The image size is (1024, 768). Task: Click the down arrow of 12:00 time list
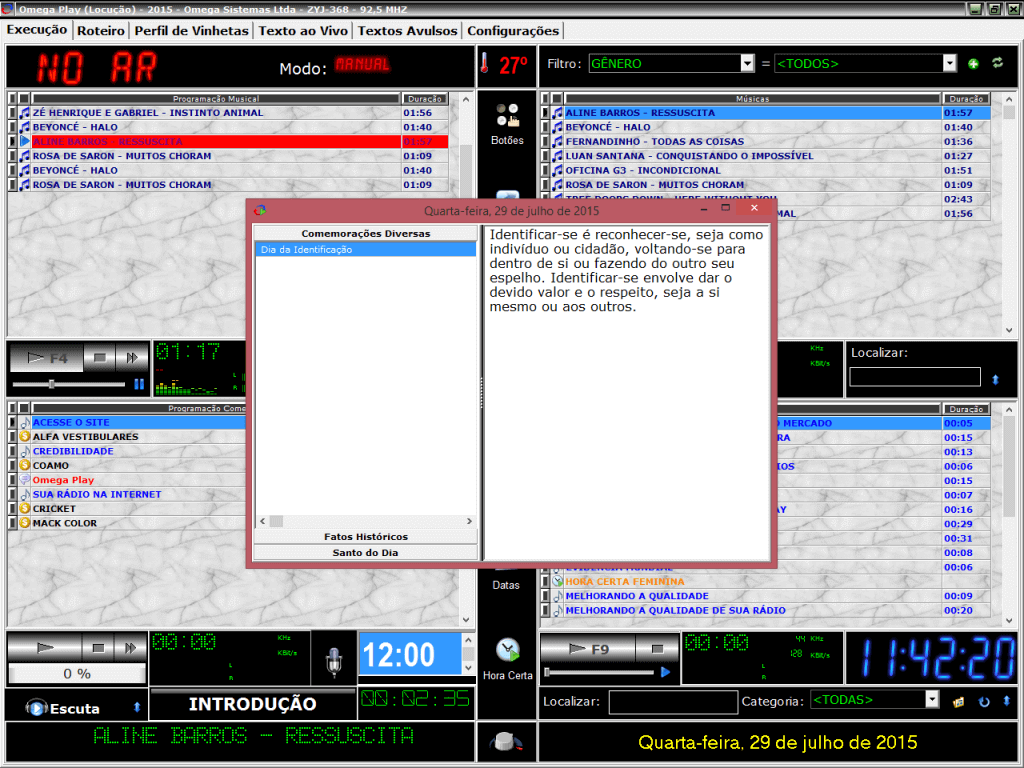(x=468, y=668)
